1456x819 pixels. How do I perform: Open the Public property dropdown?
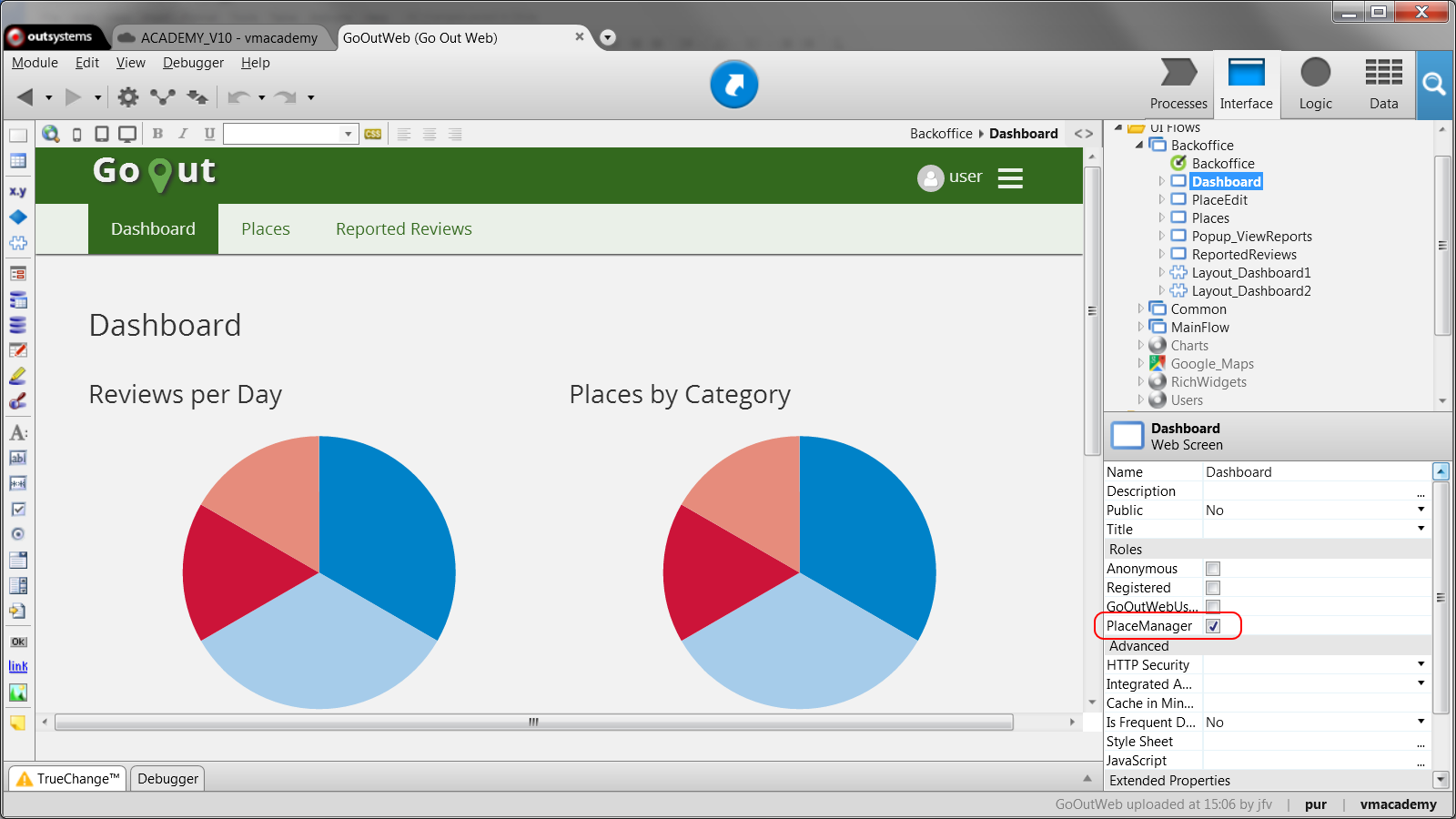pyautogui.click(x=1421, y=510)
